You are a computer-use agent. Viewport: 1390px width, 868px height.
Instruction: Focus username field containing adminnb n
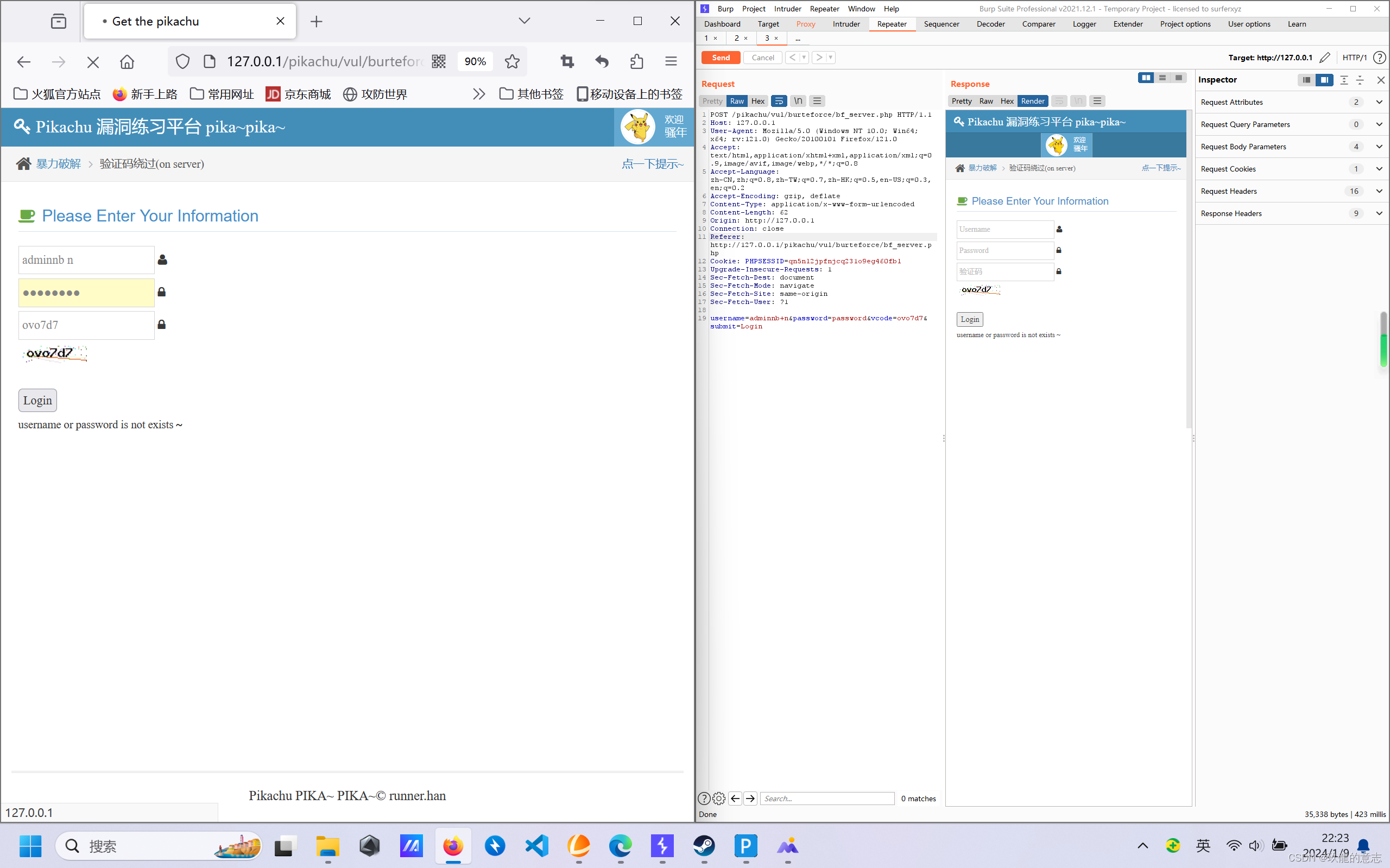86,260
